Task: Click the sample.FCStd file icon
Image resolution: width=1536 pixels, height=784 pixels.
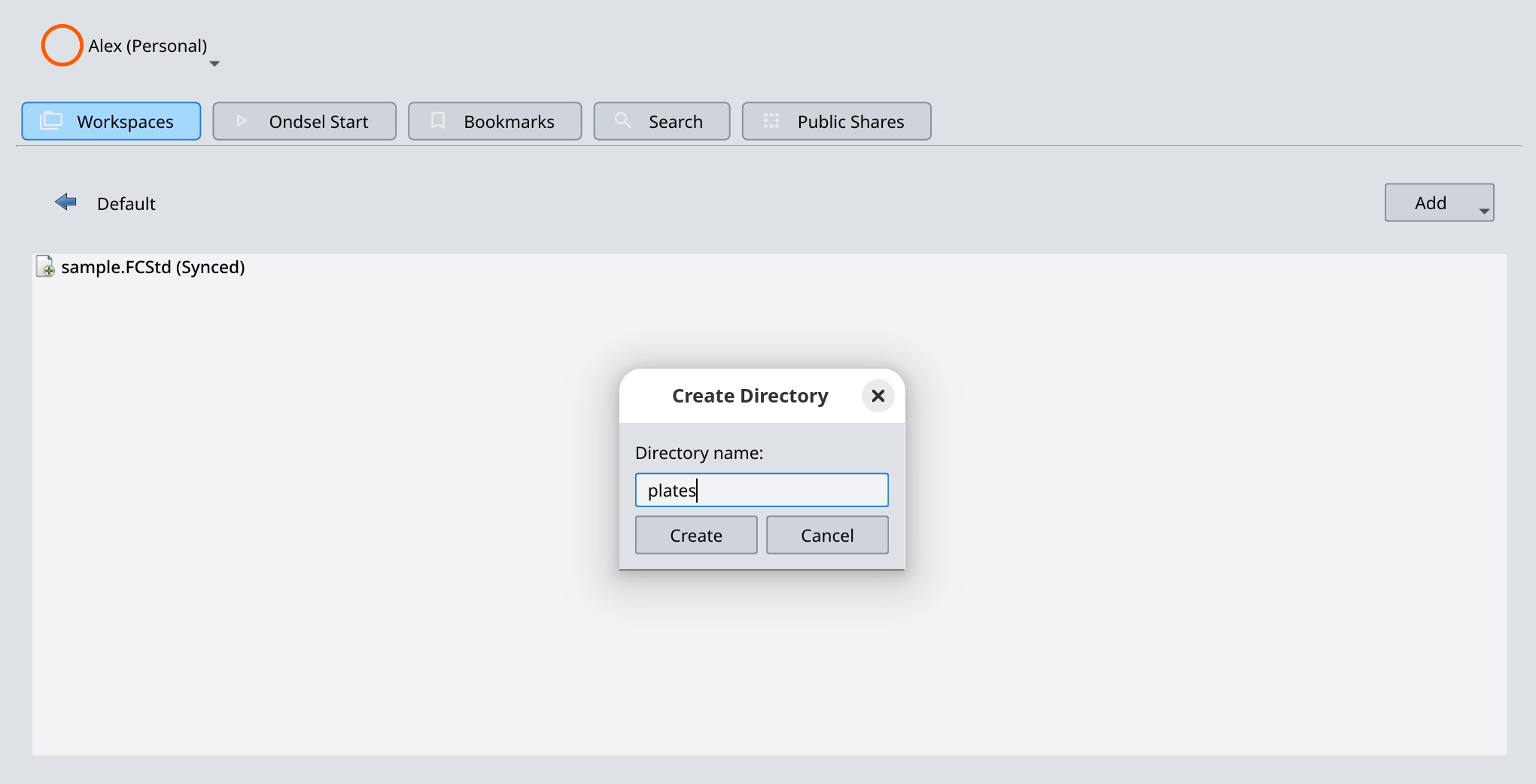Action: [45, 267]
